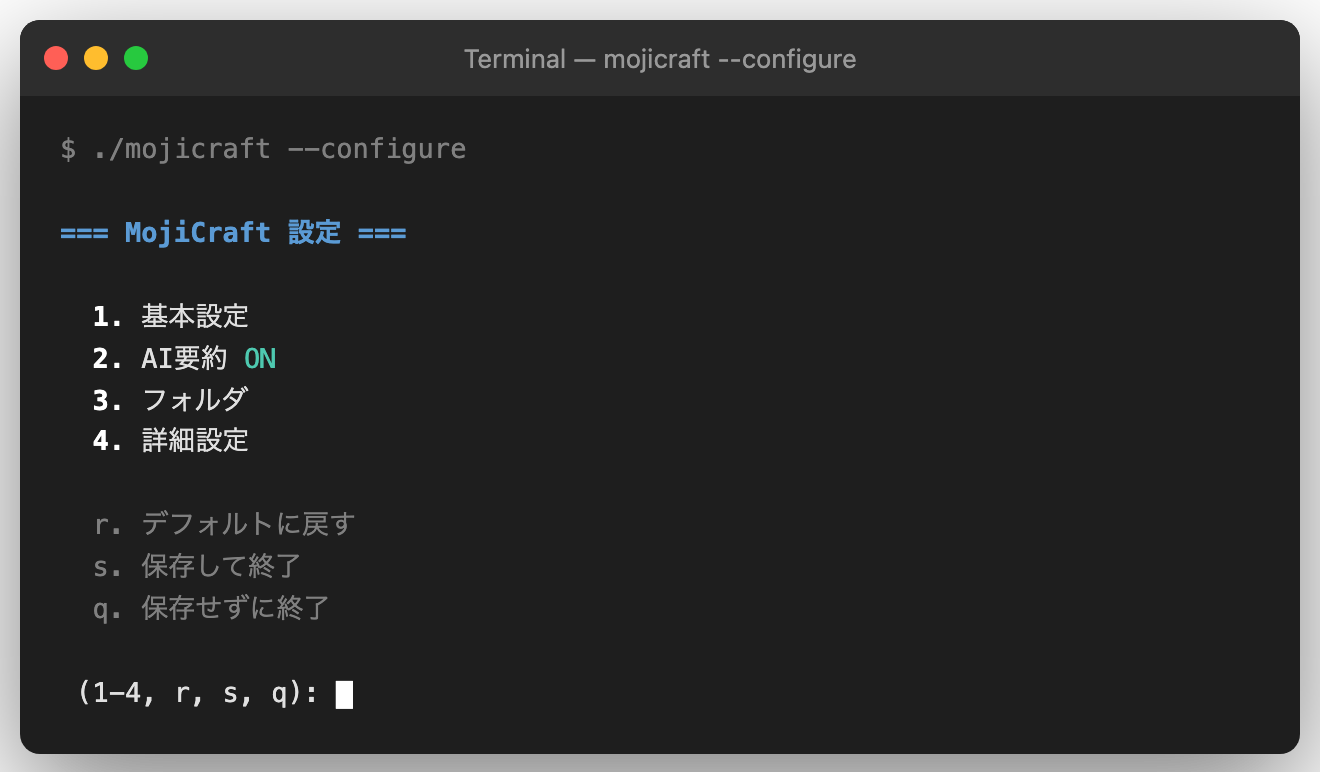
Task: Click the bold number 4. marker
Action: (108, 441)
